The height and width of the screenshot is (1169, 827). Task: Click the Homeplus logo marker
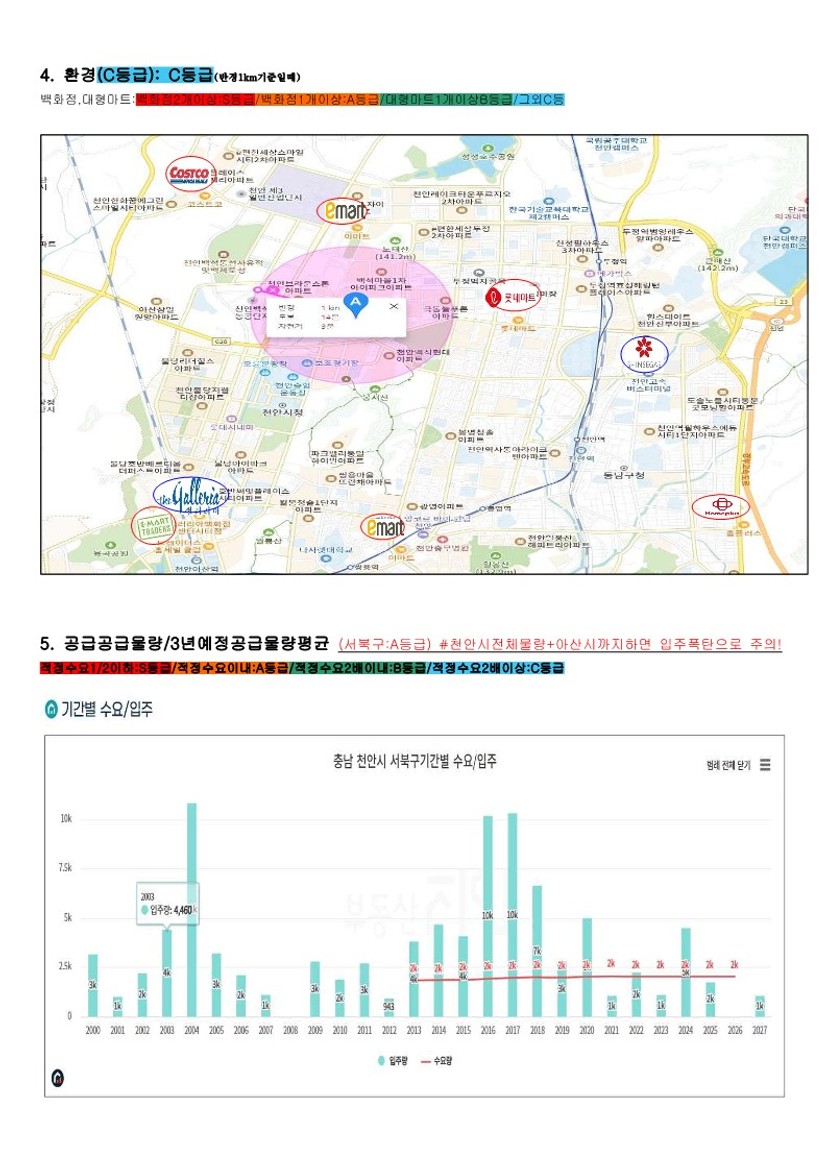pyautogui.click(x=720, y=507)
